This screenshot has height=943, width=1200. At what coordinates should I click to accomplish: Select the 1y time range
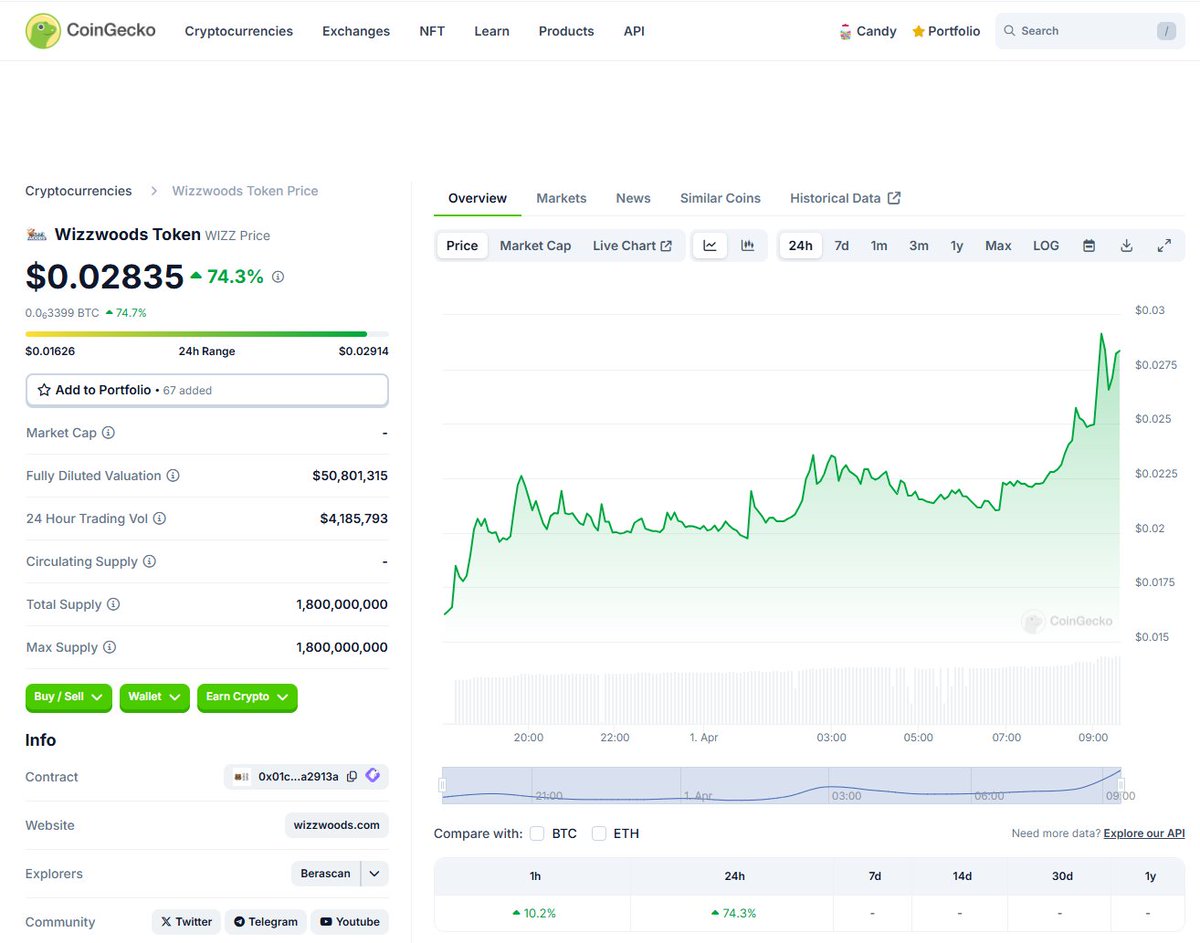pyautogui.click(x=957, y=245)
